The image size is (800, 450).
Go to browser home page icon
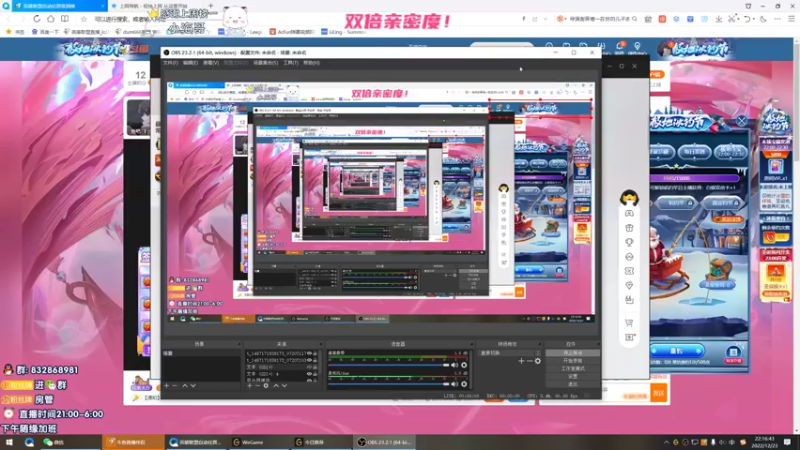click(x=51, y=19)
